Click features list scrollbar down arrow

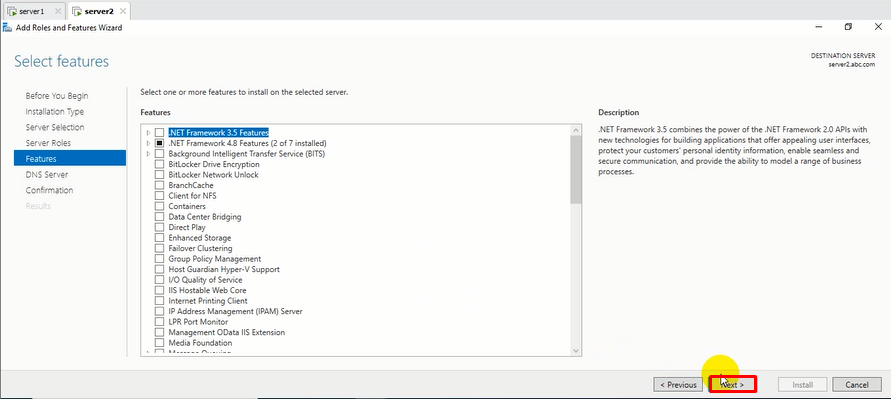(x=576, y=351)
